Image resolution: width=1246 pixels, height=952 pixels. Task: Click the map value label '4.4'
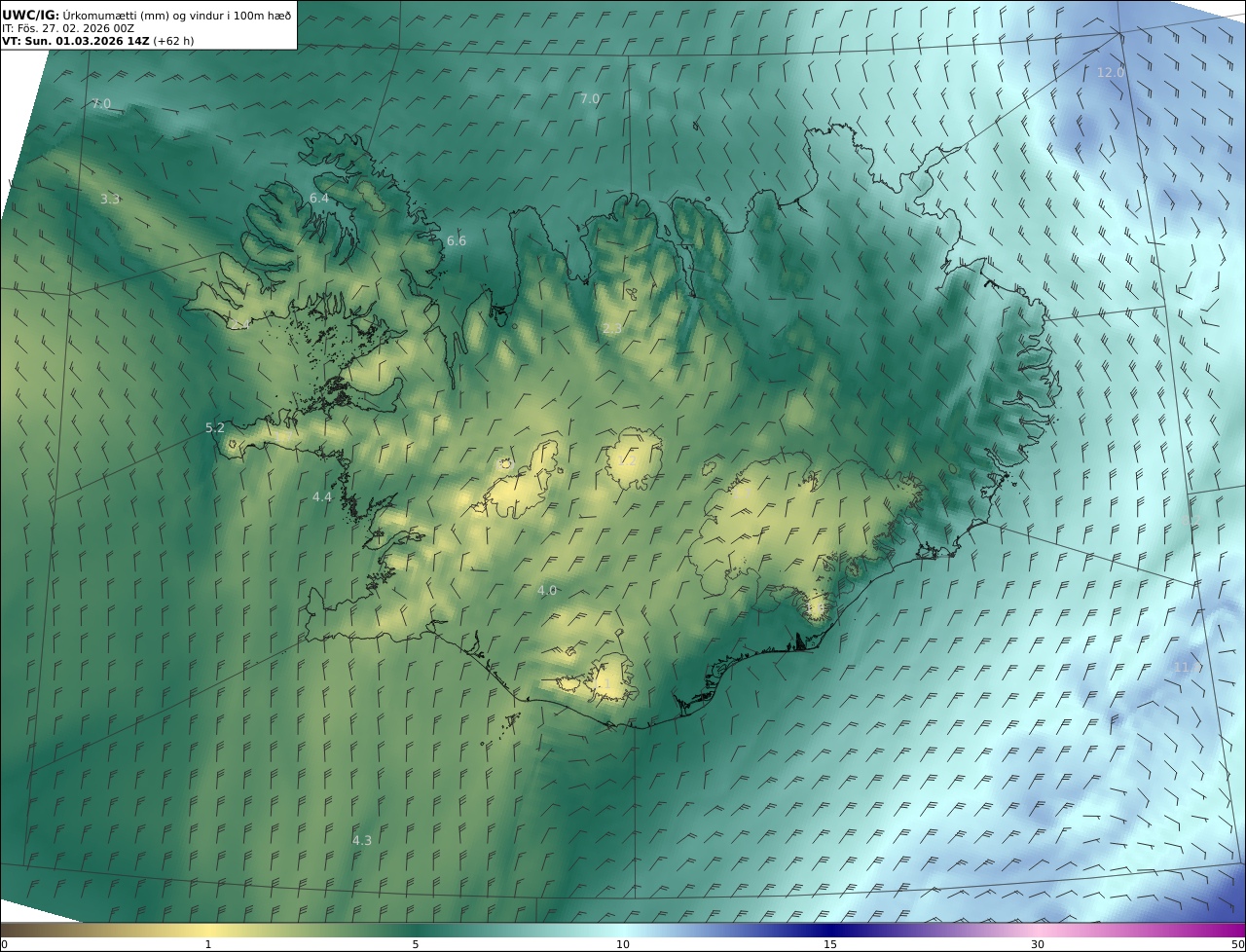322,496
